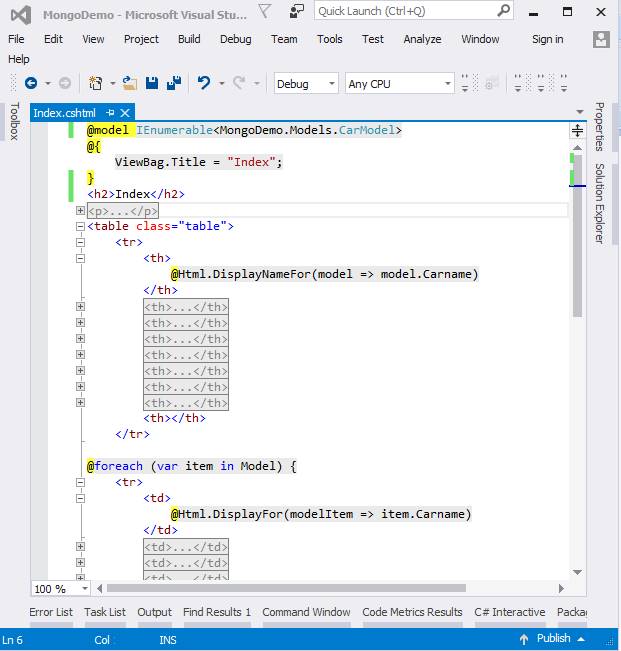
Task: Click the Sign in link
Action: point(547,39)
